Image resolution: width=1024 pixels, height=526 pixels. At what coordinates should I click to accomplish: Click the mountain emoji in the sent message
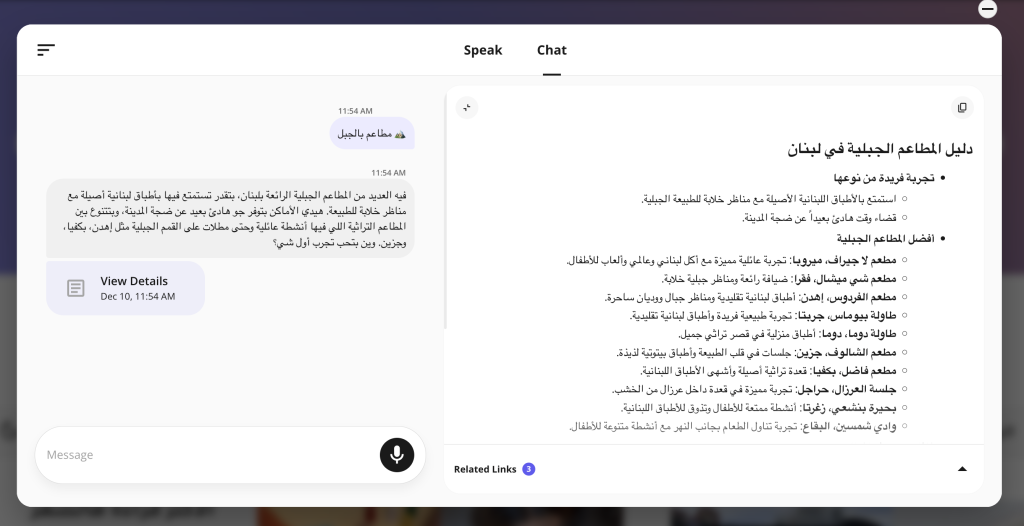400,133
